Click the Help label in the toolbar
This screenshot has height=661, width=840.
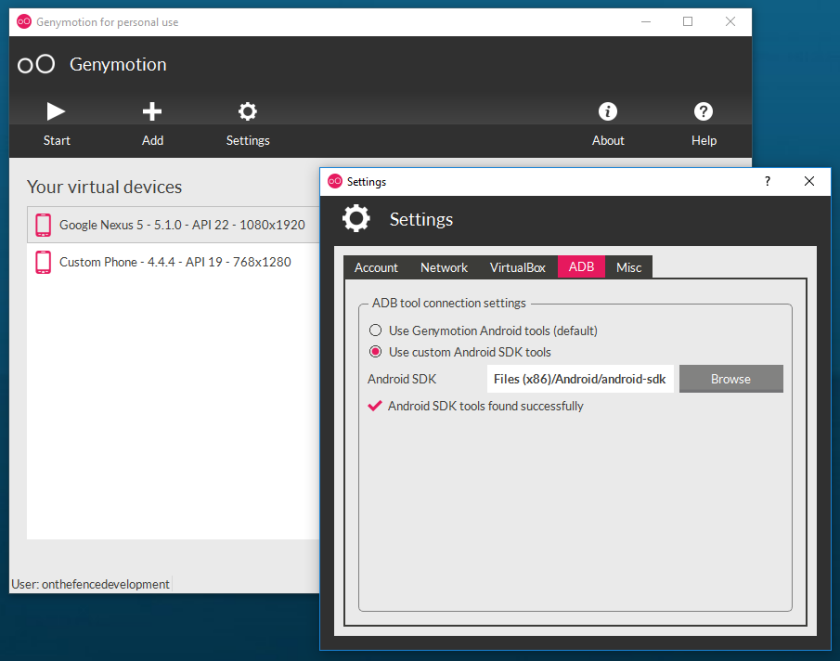[703, 140]
